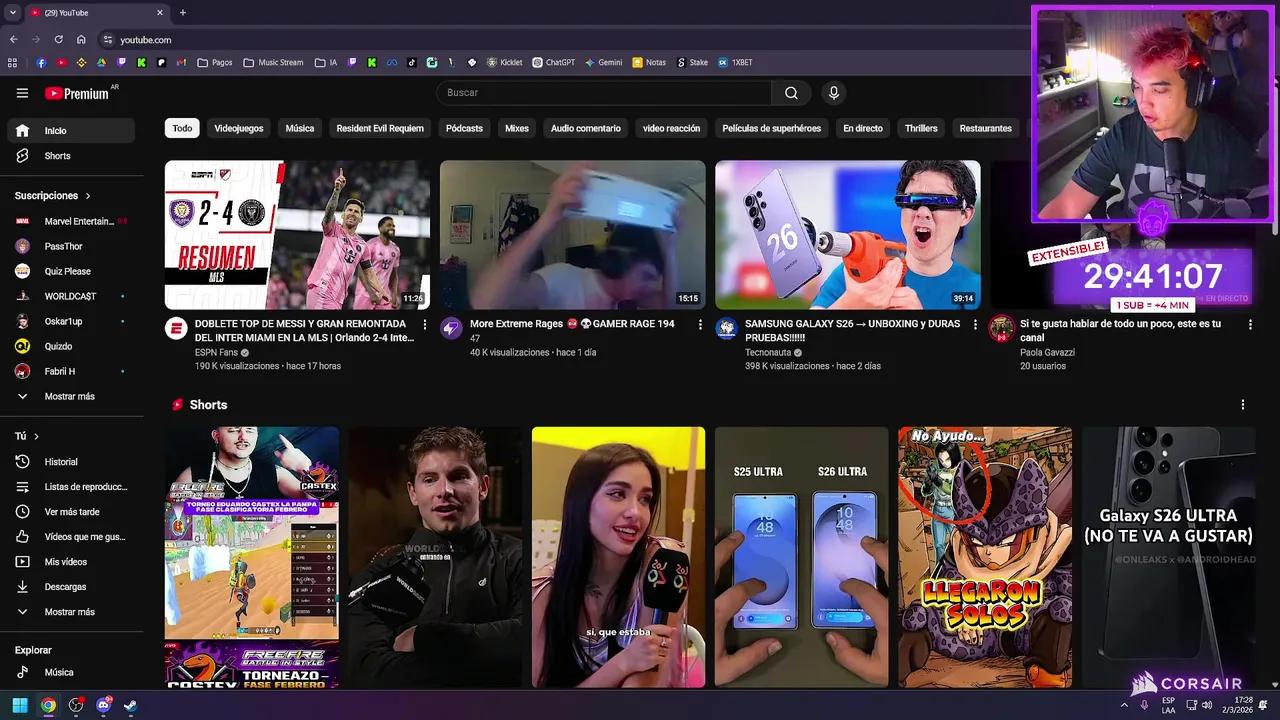
Task: Open the Google Drive bookmark icon
Action: pos(102,62)
